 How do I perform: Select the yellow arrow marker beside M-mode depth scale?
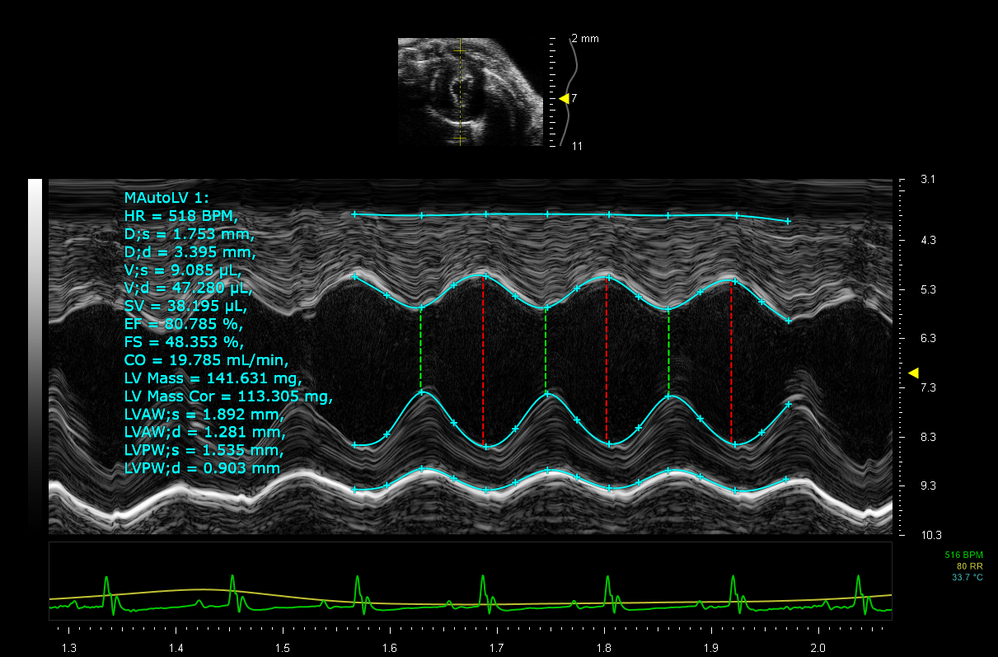tap(913, 373)
